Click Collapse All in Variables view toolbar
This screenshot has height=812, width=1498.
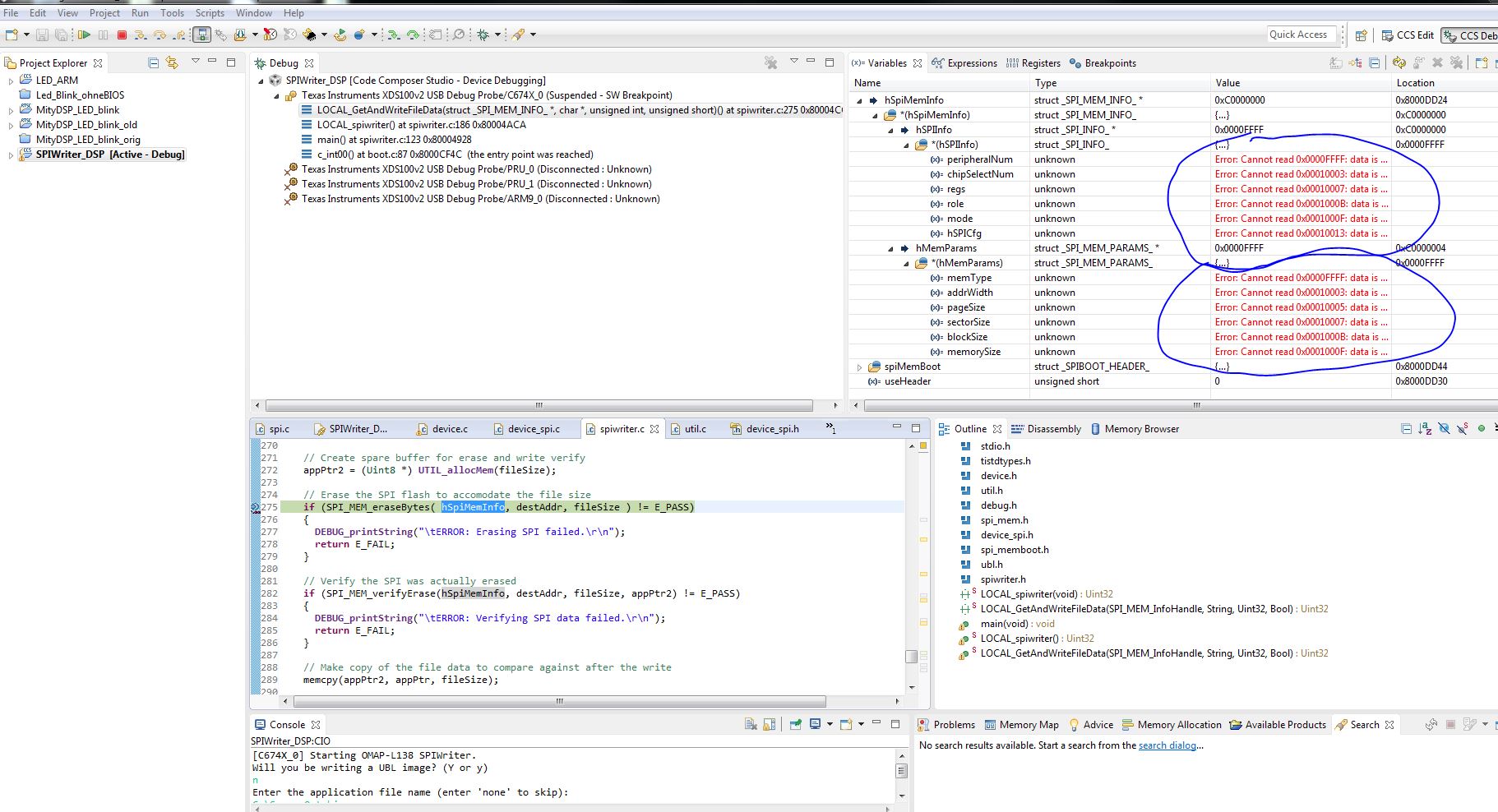click(1374, 62)
